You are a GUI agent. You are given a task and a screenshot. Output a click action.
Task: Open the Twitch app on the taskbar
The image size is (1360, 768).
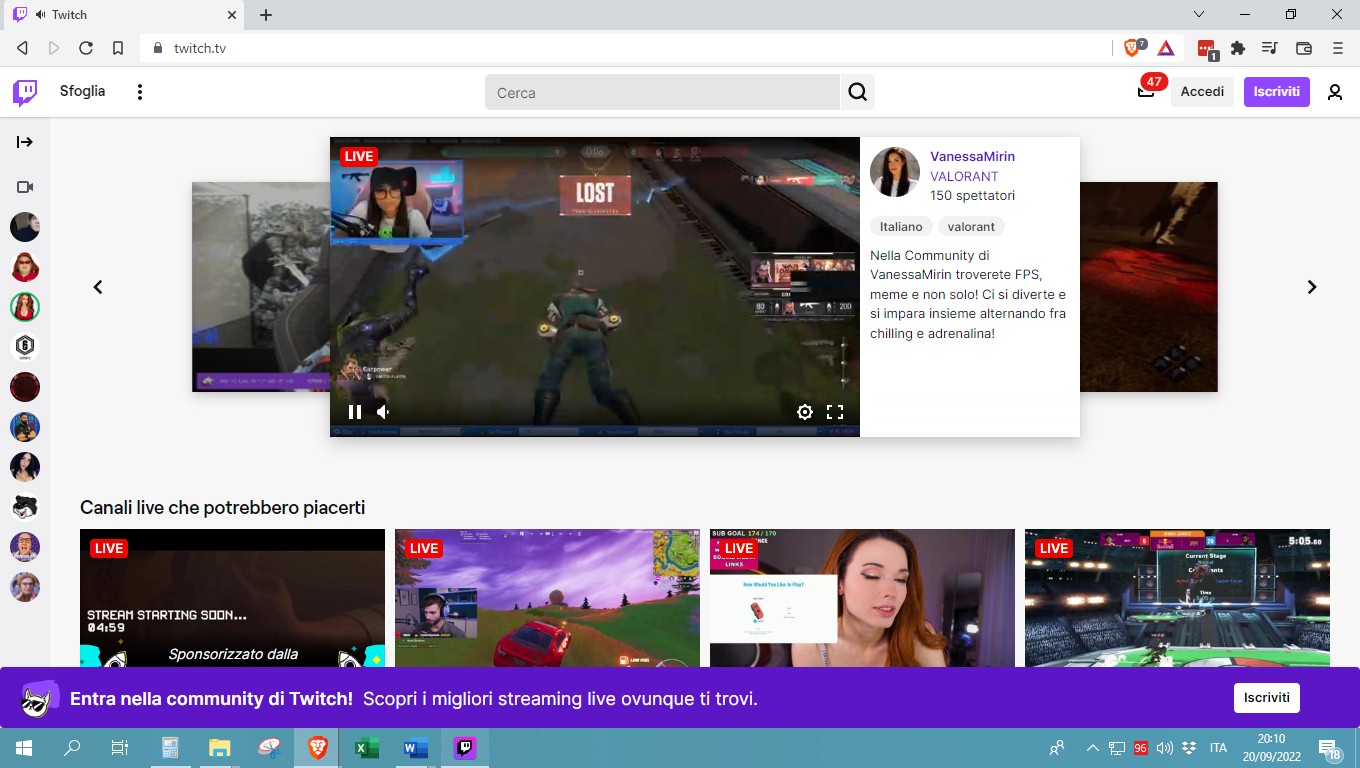point(464,748)
